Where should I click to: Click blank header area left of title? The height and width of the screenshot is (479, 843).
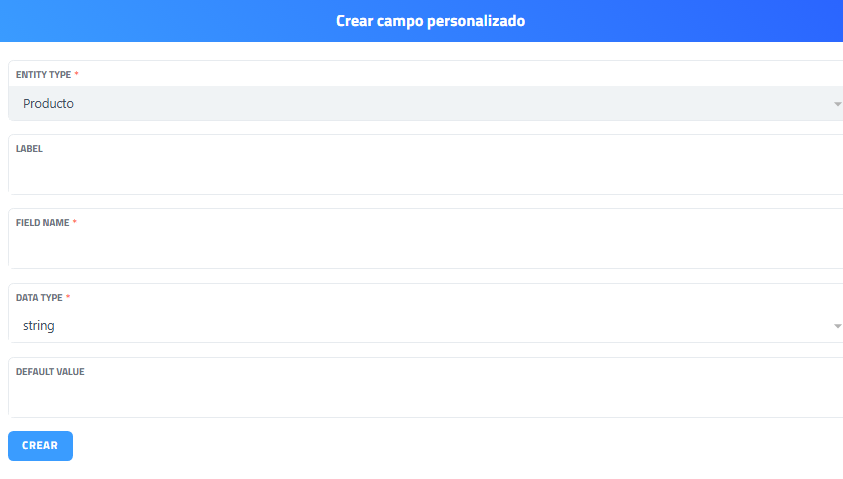click(x=150, y=21)
